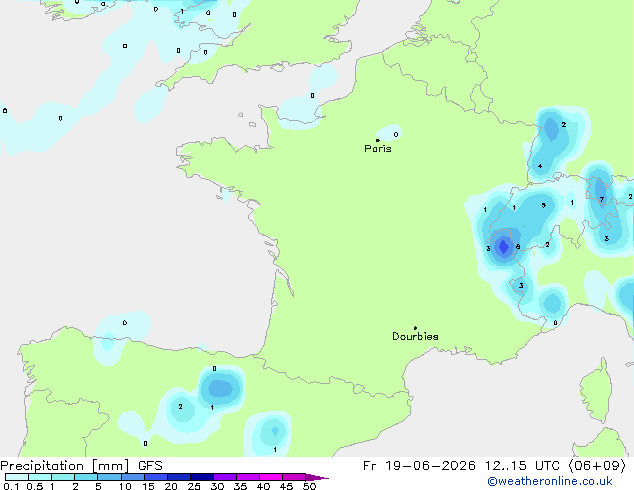
Task: Click the (06+09) run offset text
Action: (x=597, y=466)
